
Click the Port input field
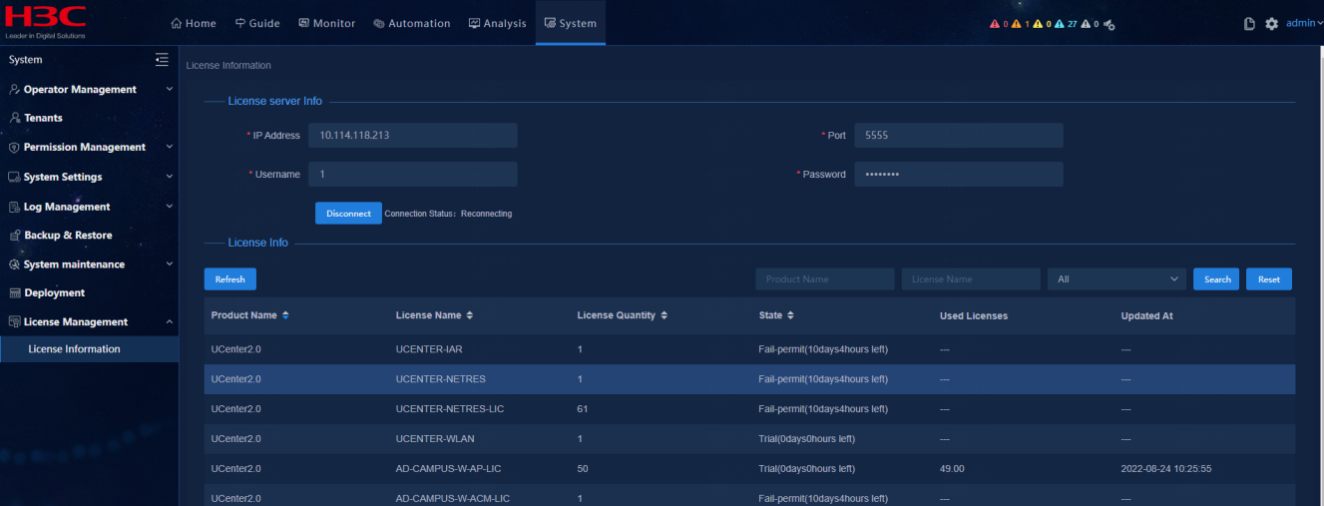click(958, 135)
